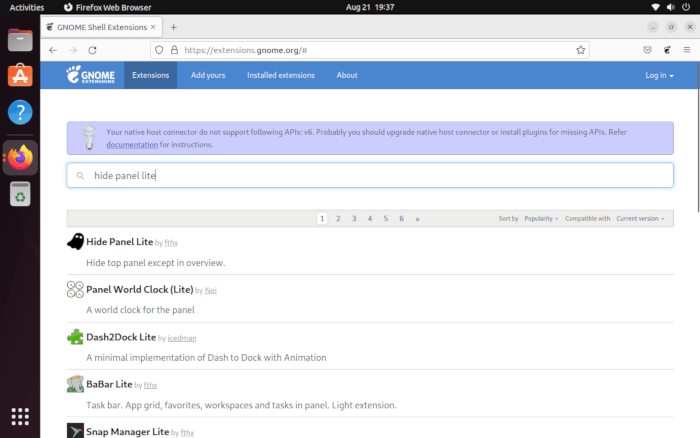Screen dimensions: 700x438
Task: Open the Trash from the dock
Action: click(x=20, y=194)
